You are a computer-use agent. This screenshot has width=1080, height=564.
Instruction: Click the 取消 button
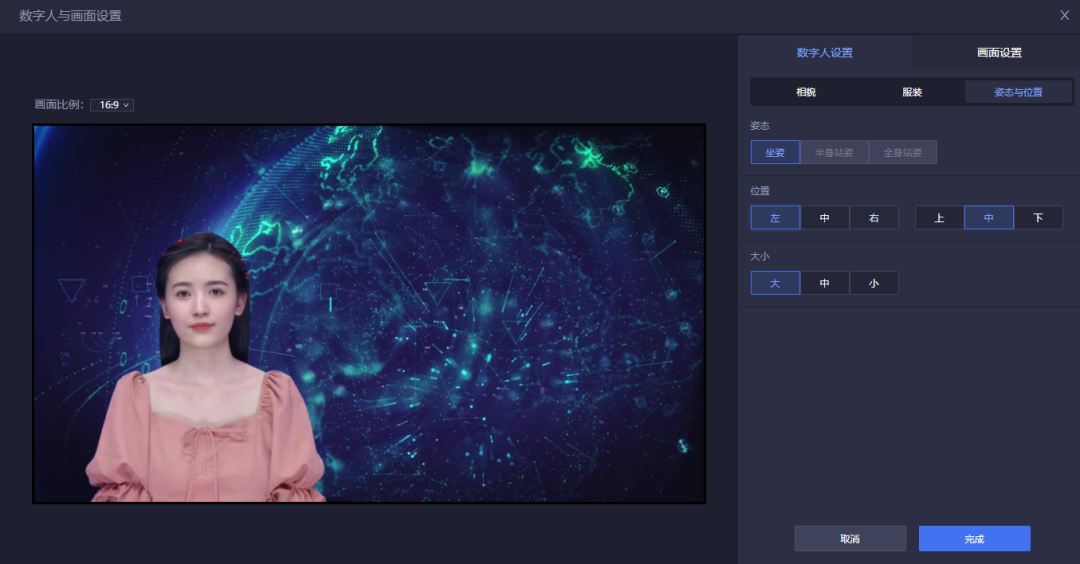pyautogui.click(x=850, y=539)
